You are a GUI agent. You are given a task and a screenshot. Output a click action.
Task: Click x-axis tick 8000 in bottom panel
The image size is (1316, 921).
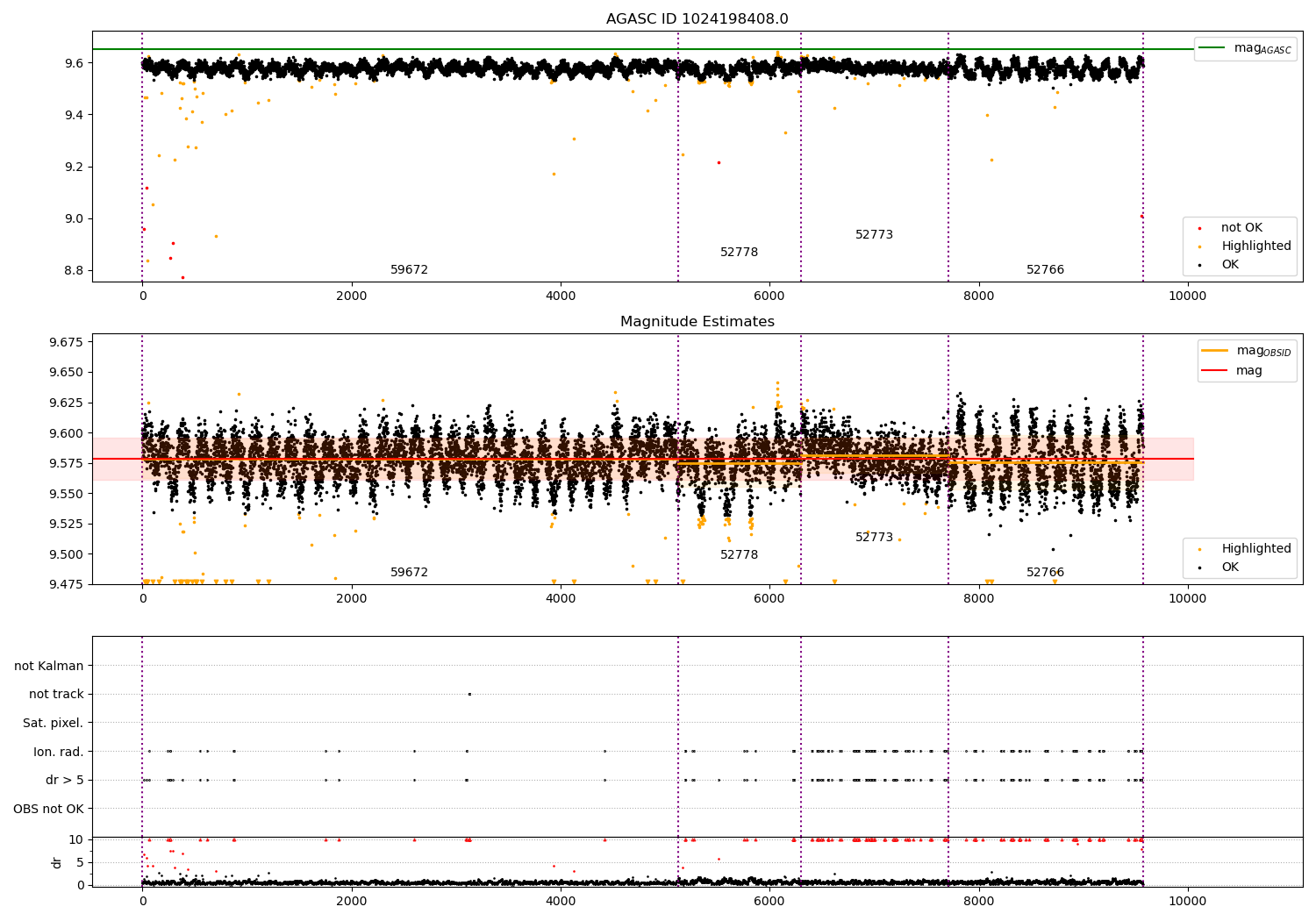coord(978,902)
